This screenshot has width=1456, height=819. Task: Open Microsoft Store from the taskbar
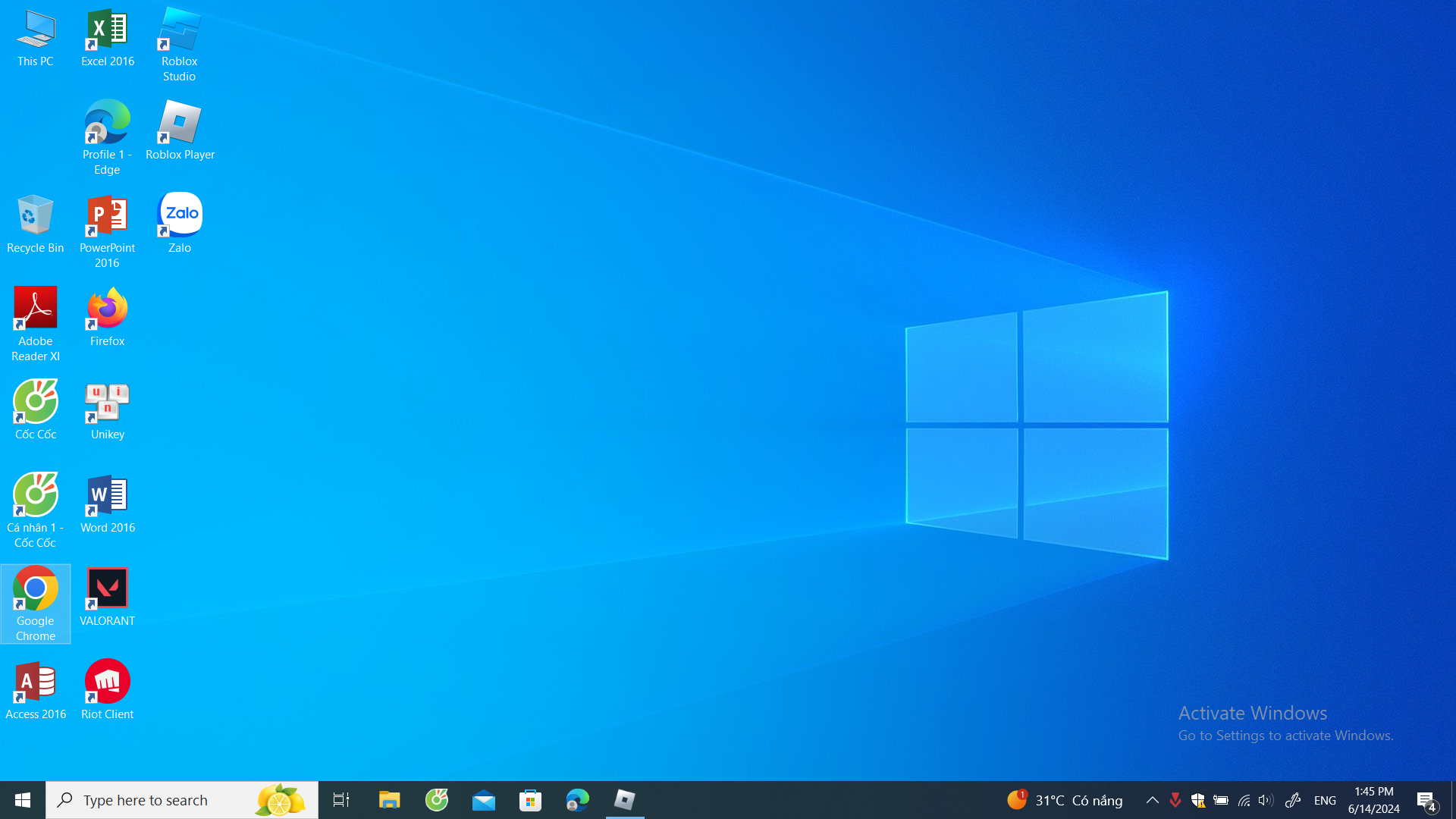click(x=530, y=800)
